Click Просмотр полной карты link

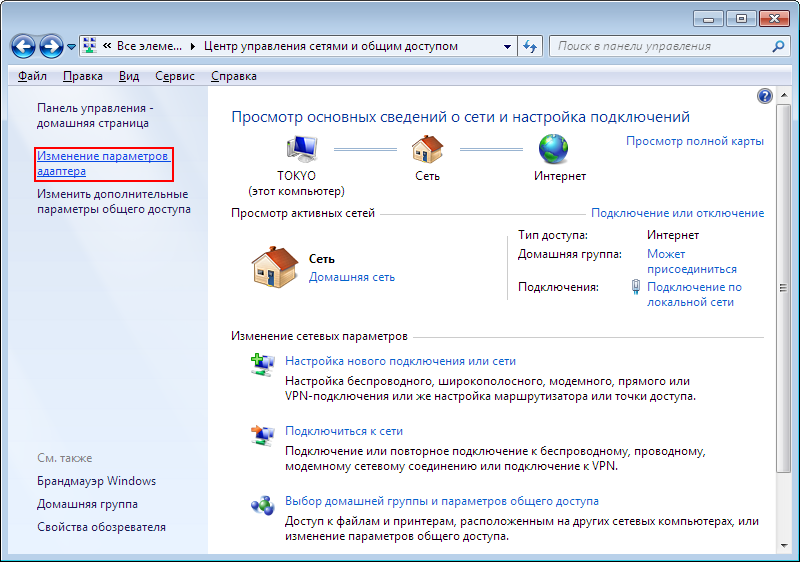(x=694, y=141)
